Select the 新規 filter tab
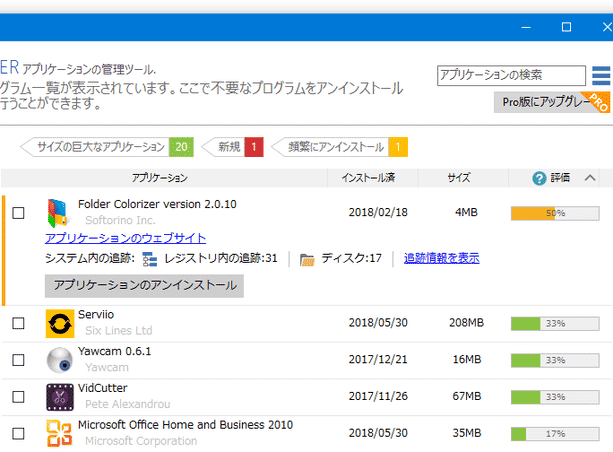613x452 pixels. click(232, 147)
